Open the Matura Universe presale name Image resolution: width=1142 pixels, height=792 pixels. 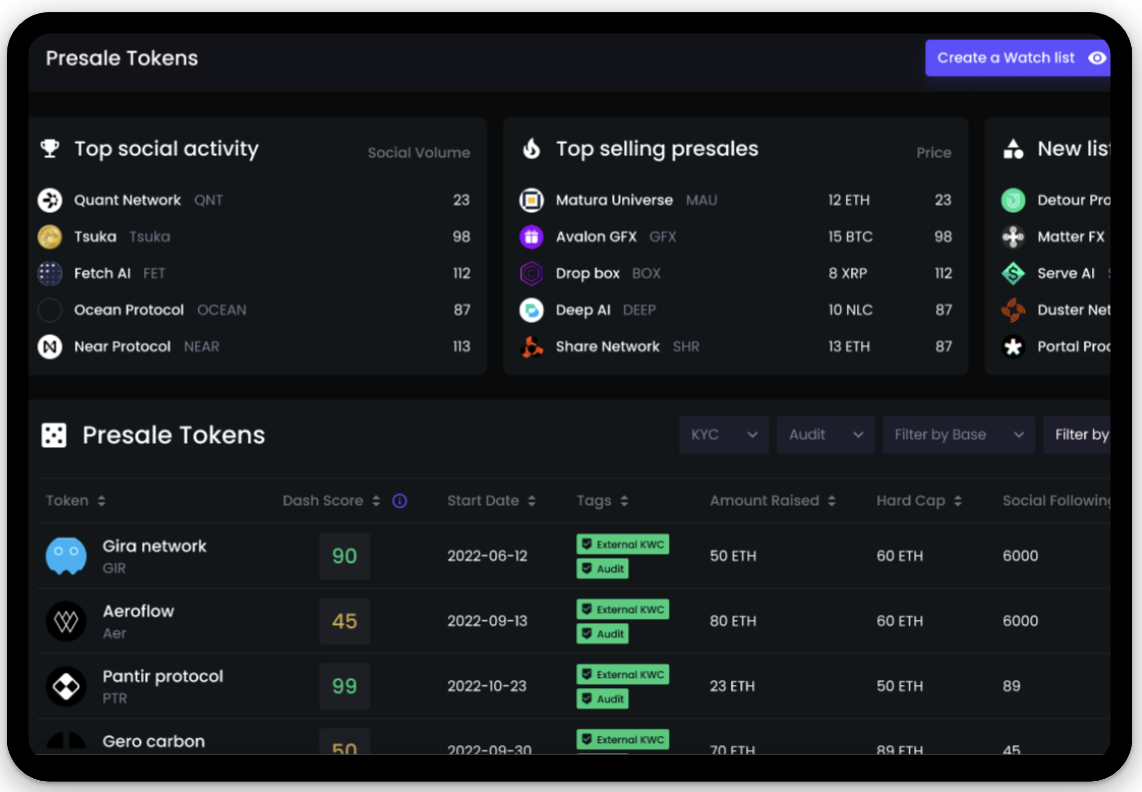pos(614,200)
